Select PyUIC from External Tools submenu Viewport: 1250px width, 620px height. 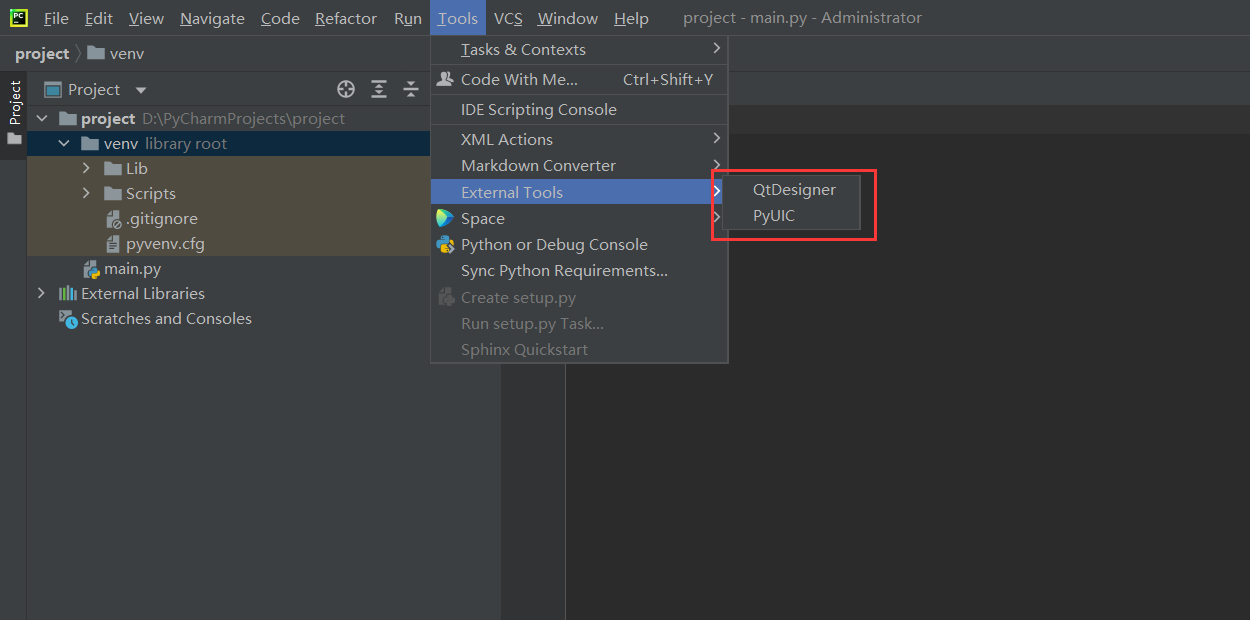tap(775, 215)
